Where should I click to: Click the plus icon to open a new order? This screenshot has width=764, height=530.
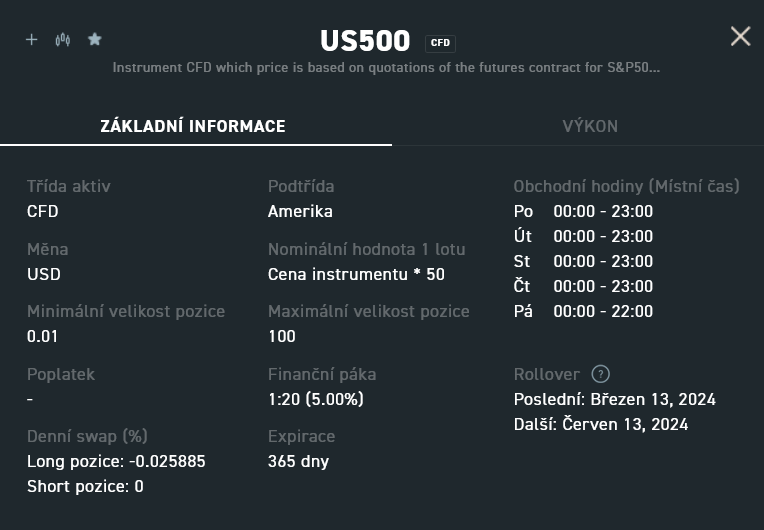(x=31, y=40)
